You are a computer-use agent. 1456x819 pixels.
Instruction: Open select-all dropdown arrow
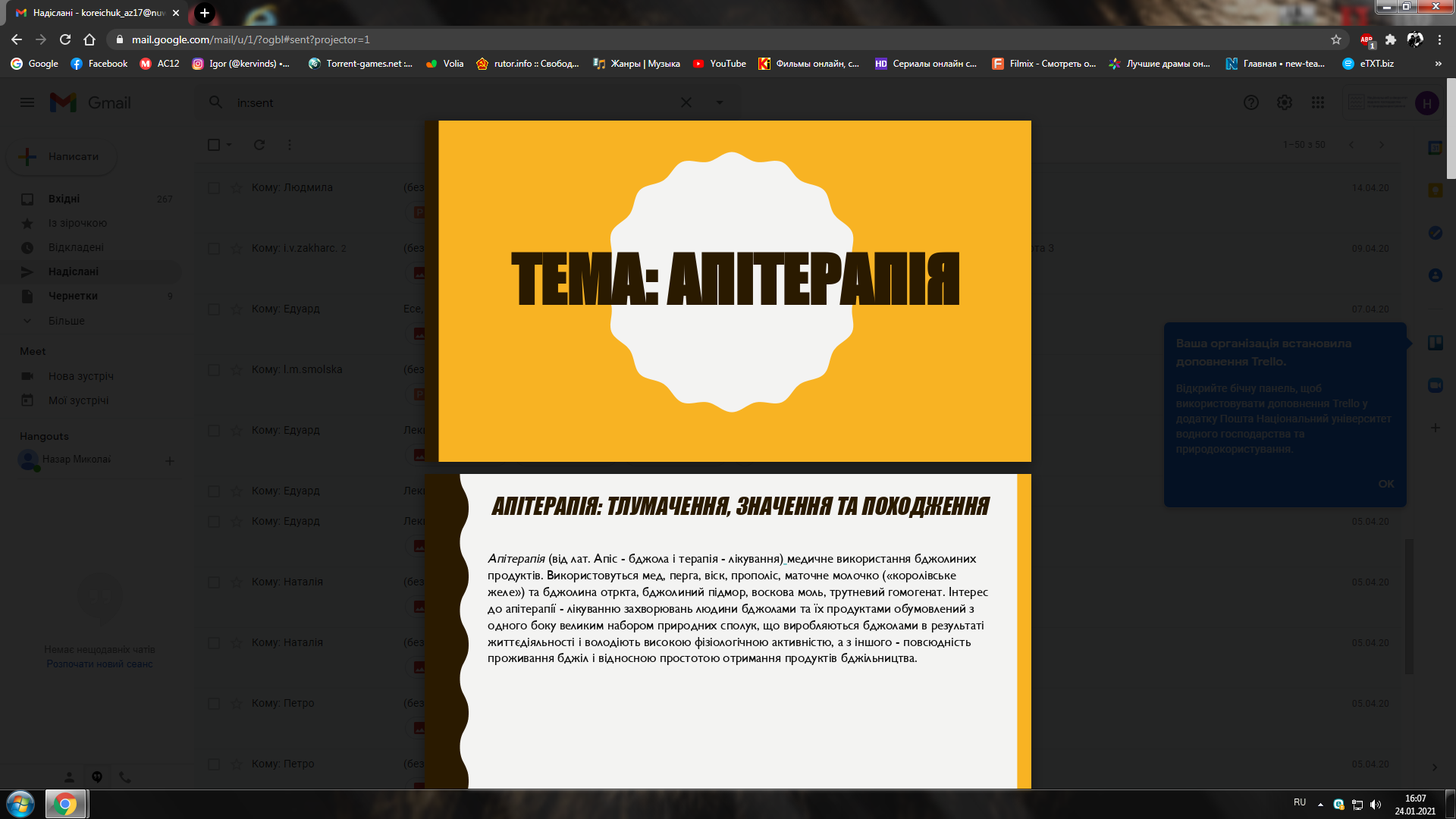pos(229,145)
